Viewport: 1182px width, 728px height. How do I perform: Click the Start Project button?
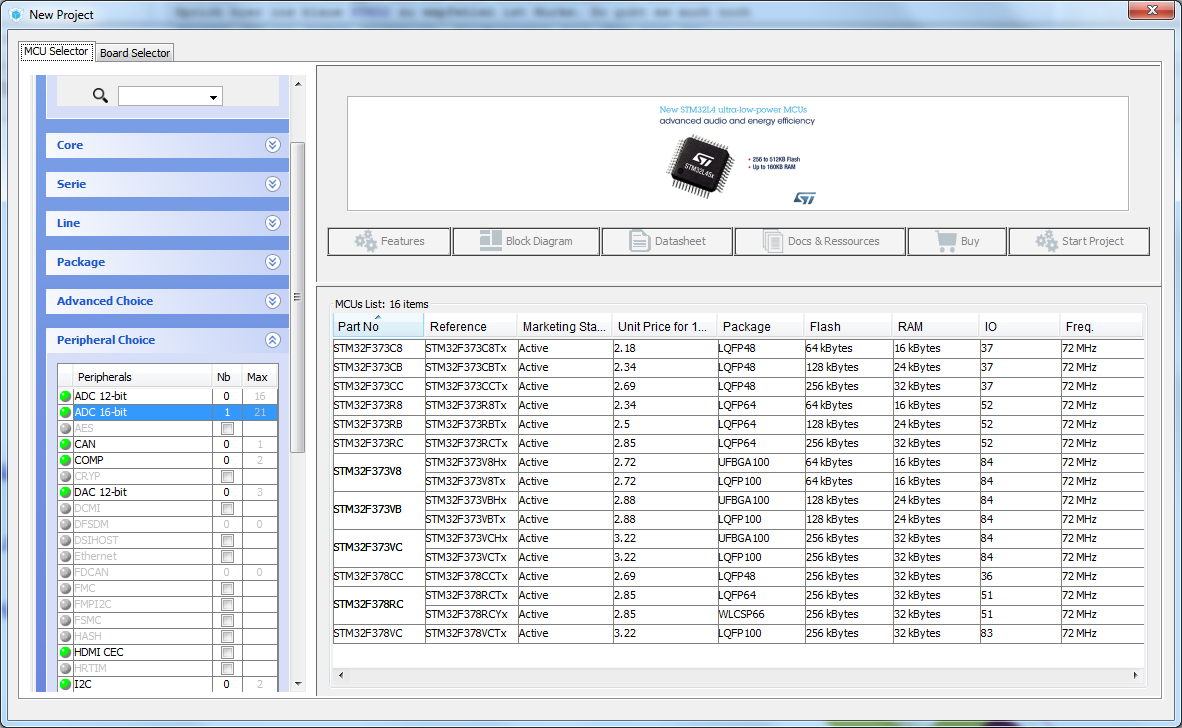(x=1079, y=241)
